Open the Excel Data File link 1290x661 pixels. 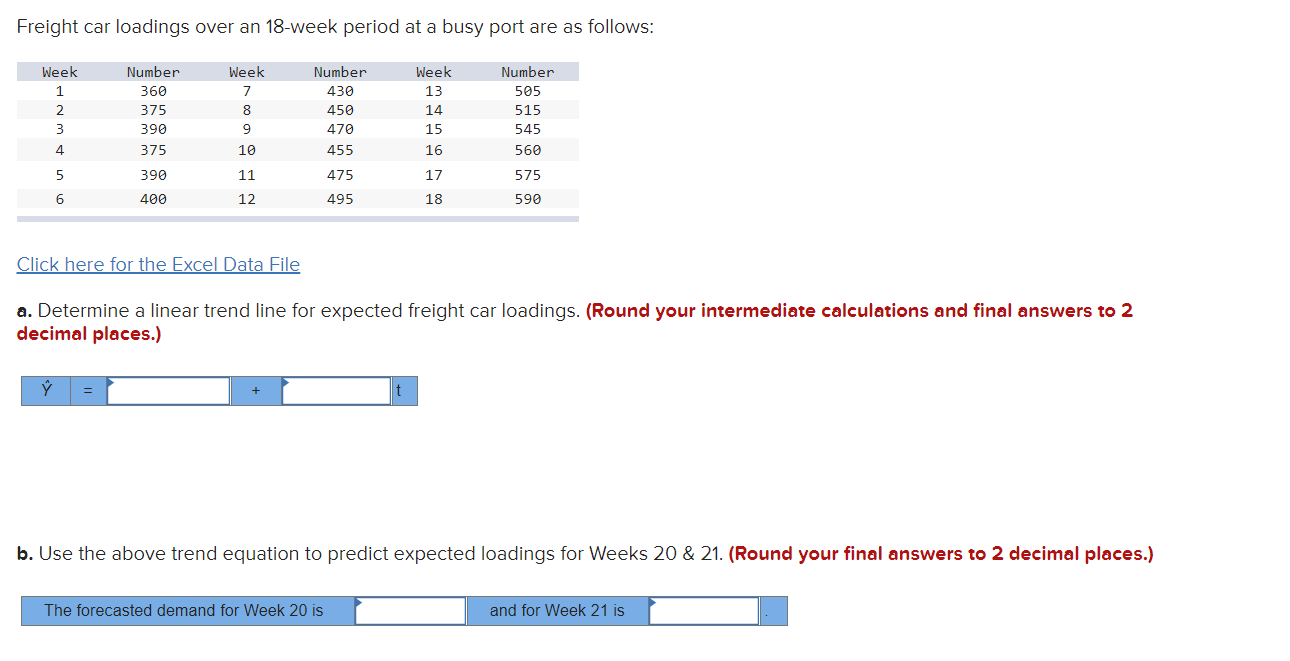(x=157, y=264)
